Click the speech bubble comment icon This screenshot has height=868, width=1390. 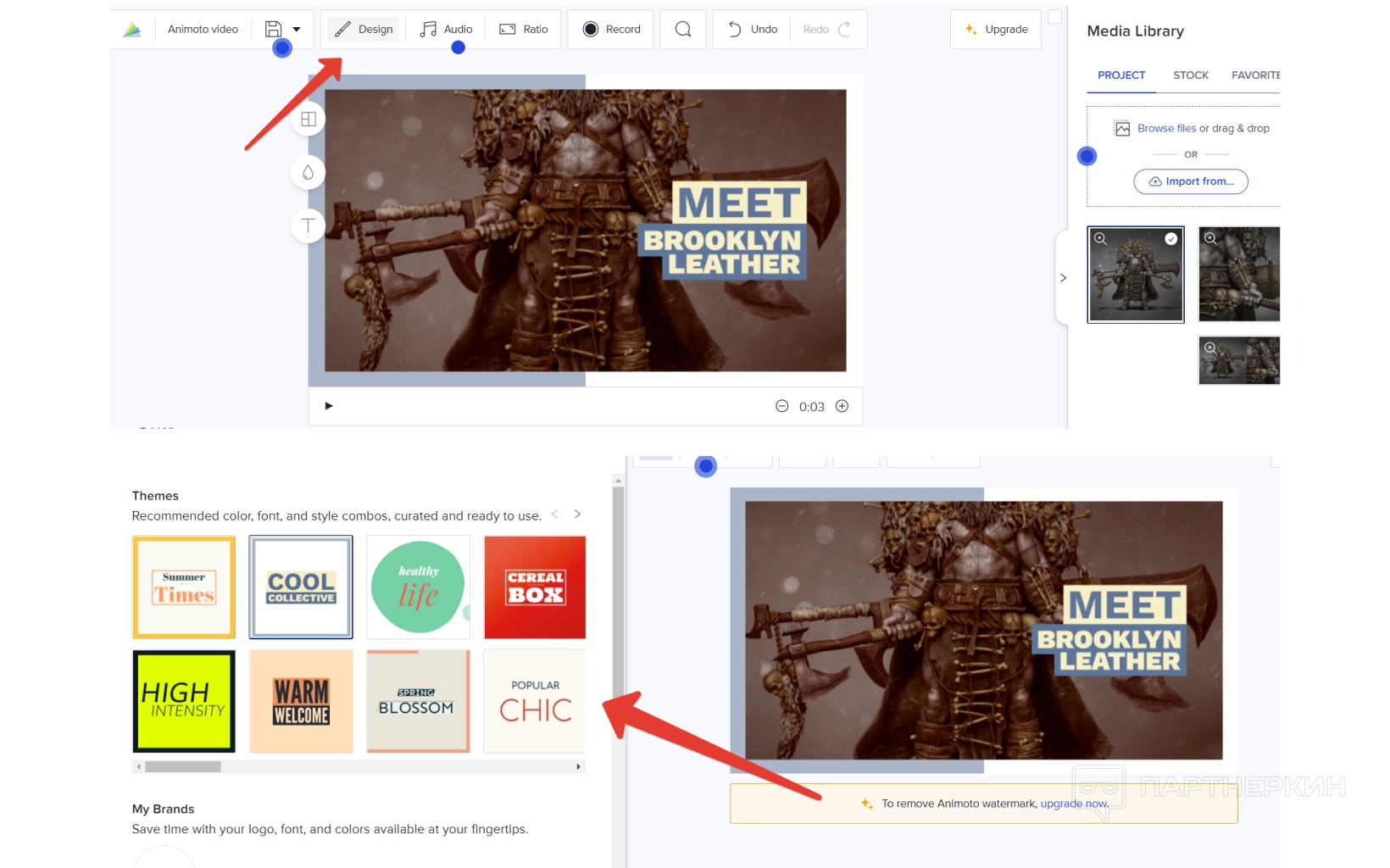[683, 29]
